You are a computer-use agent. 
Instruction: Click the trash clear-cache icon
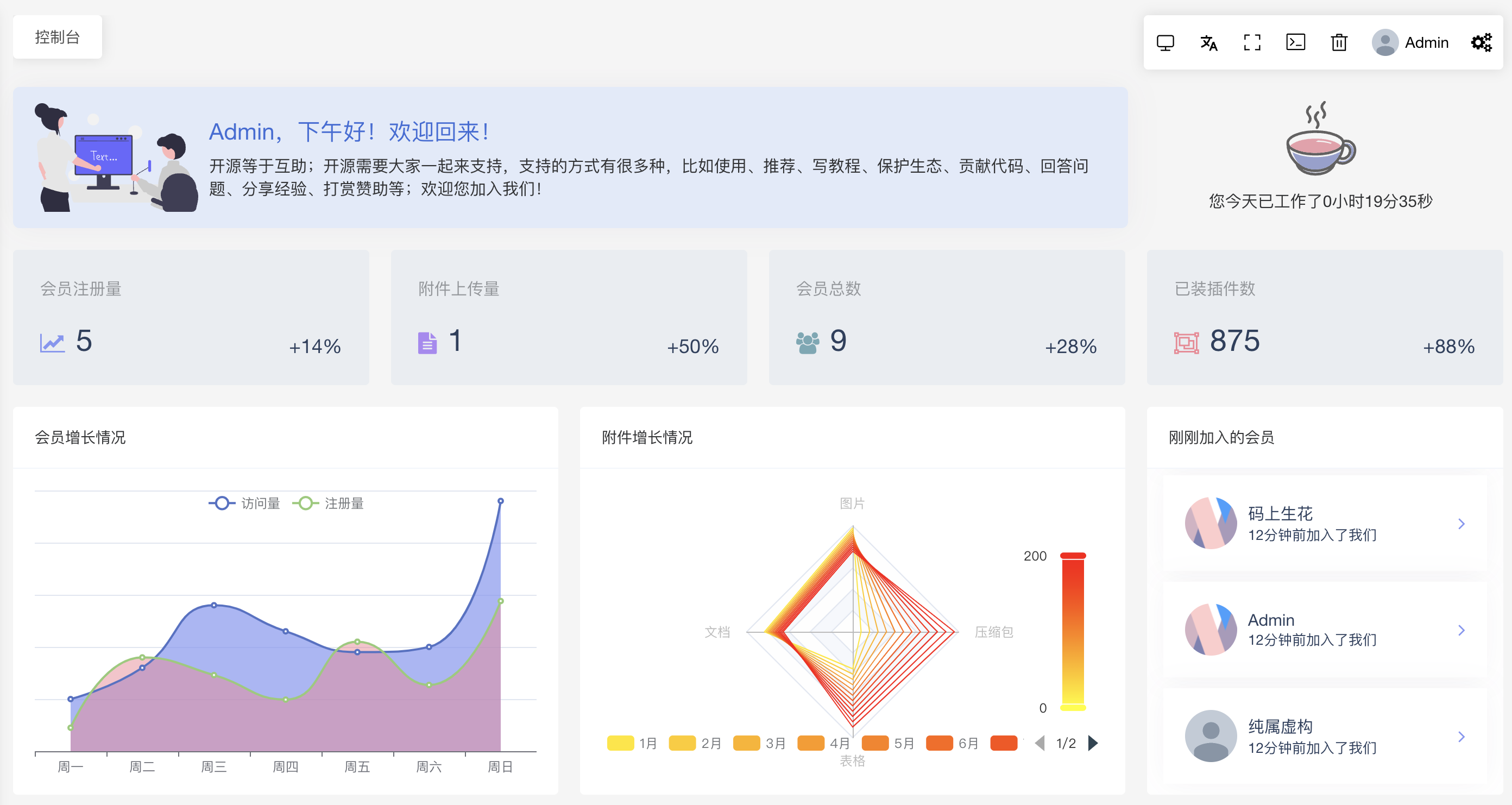1339,43
